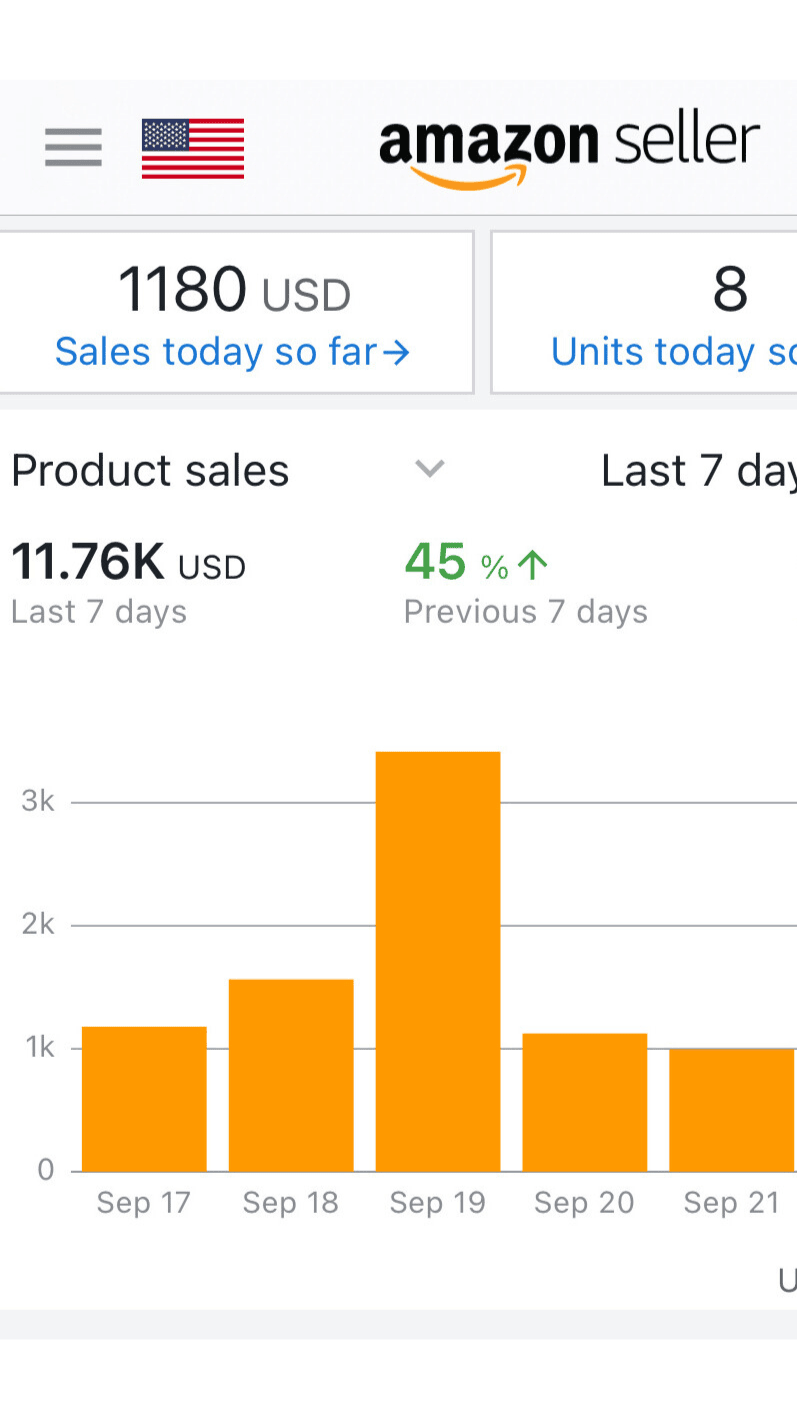The height and width of the screenshot is (1418, 797).
Task: Tap the arrow after Sales today so far
Action: click(x=397, y=352)
